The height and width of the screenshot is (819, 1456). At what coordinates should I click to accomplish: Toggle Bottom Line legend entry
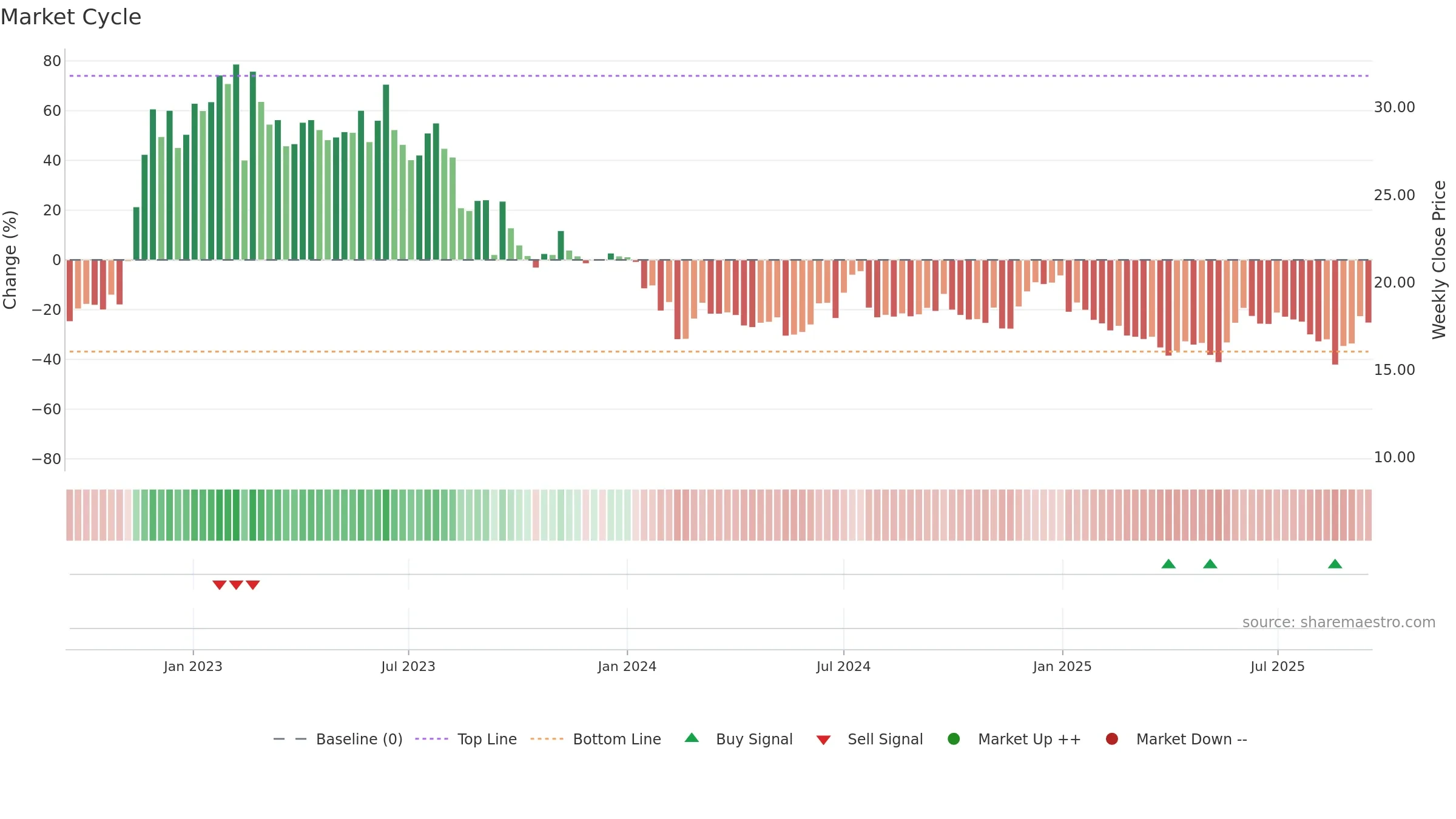tap(596, 739)
